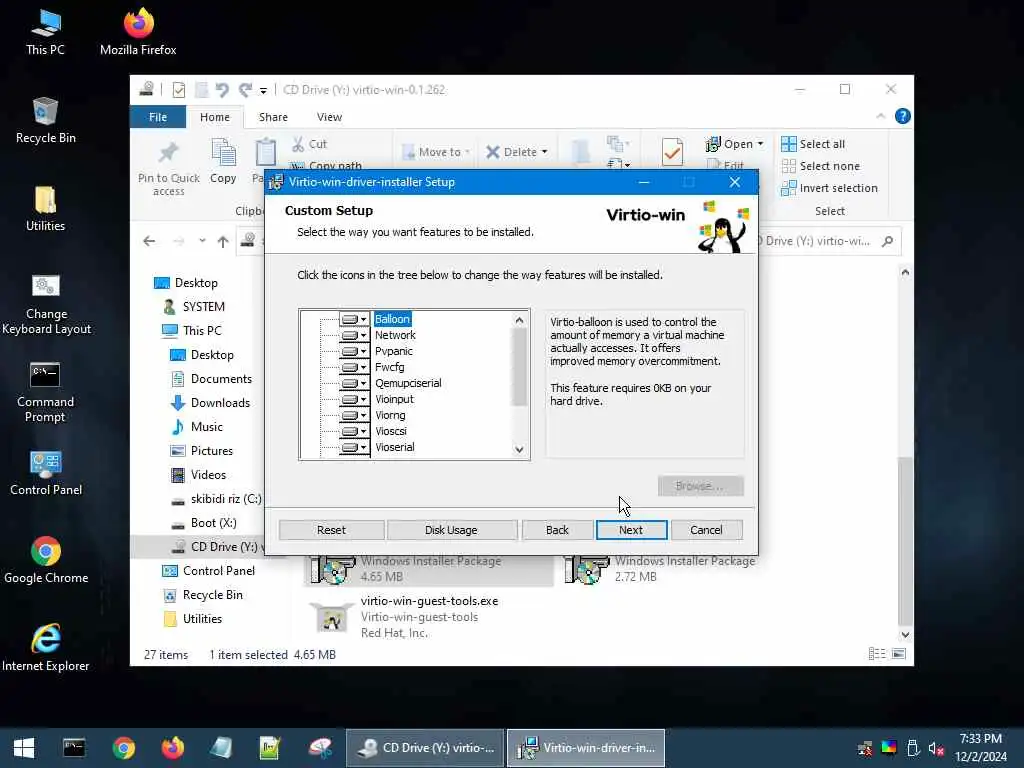
Task: Select the Recycle Bin desktop icon
Action: pyautogui.click(x=46, y=120)
